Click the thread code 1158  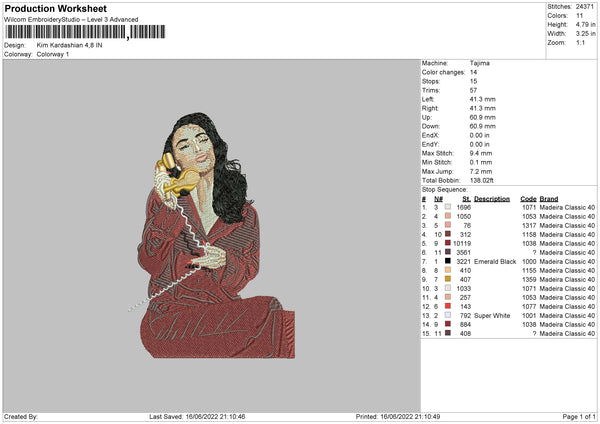click(x=529, y=235)
